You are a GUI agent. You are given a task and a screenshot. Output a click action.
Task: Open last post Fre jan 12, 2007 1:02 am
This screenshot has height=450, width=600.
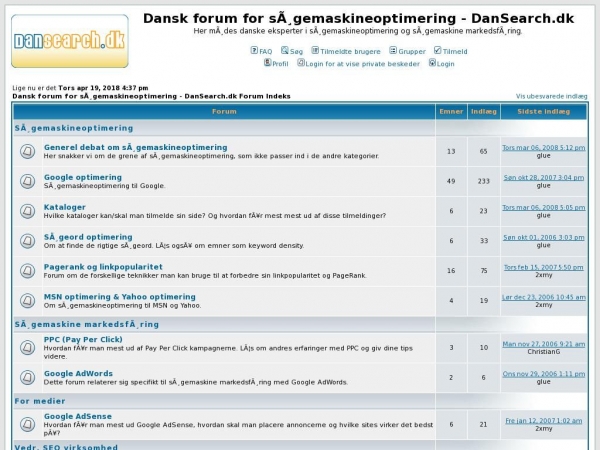coord(543,421)
